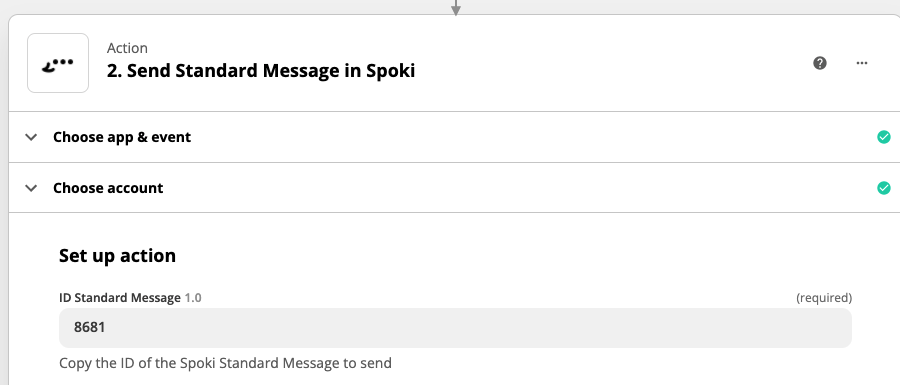The height and width of the screenshot is (385, 900).
Task: Expand the Choose account chevron
Action: point(32,188)
